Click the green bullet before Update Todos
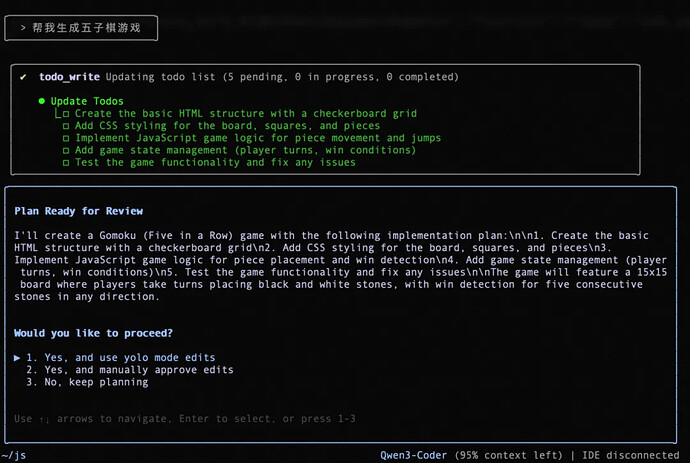The width and height of the screenshot is (690, 463). (x=42, y=101)
